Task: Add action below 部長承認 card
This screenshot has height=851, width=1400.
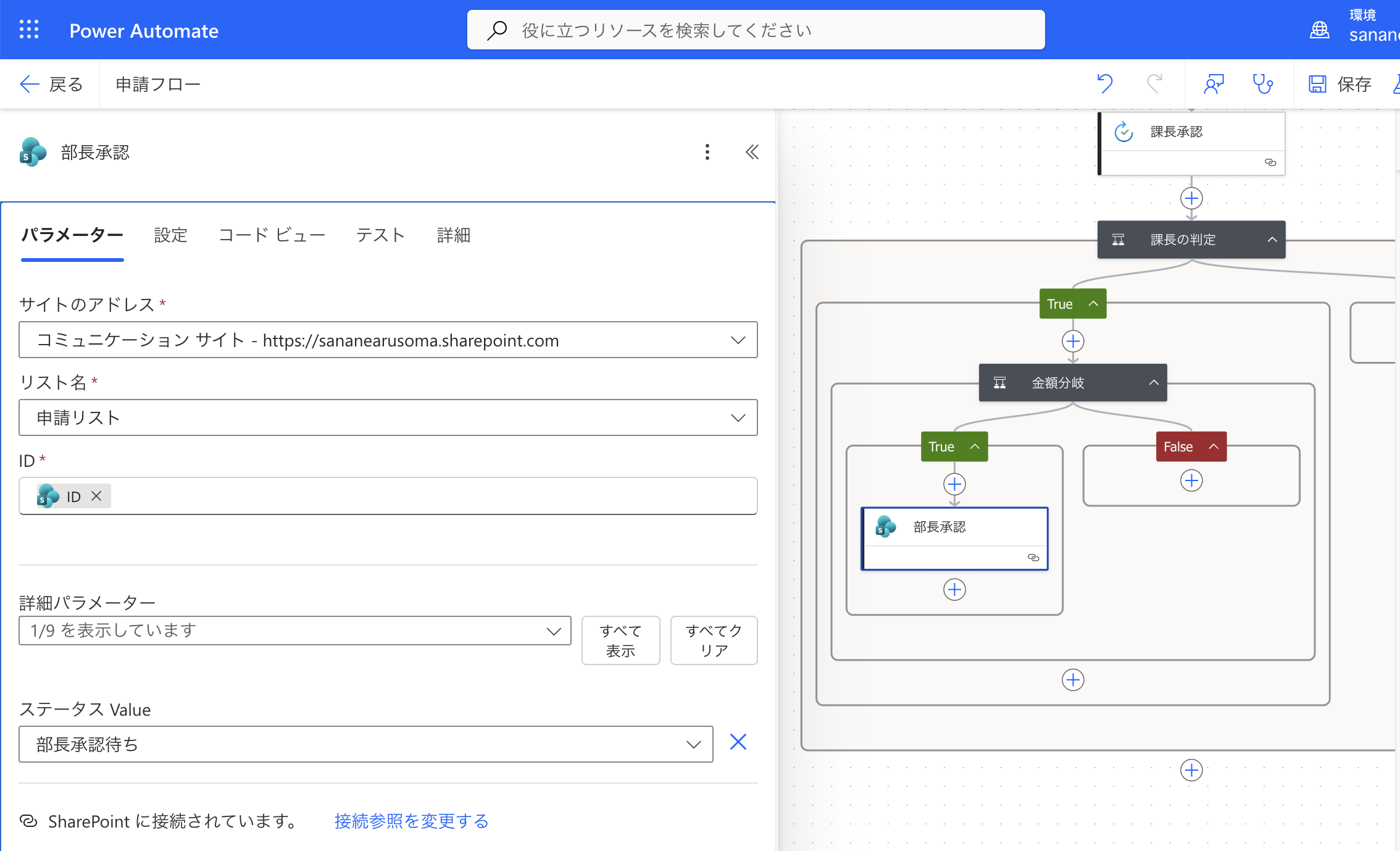Action: (954, 589)
